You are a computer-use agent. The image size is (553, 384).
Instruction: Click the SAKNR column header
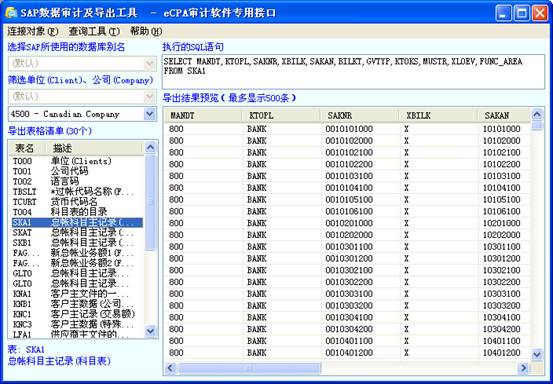(x=360, y=115)
